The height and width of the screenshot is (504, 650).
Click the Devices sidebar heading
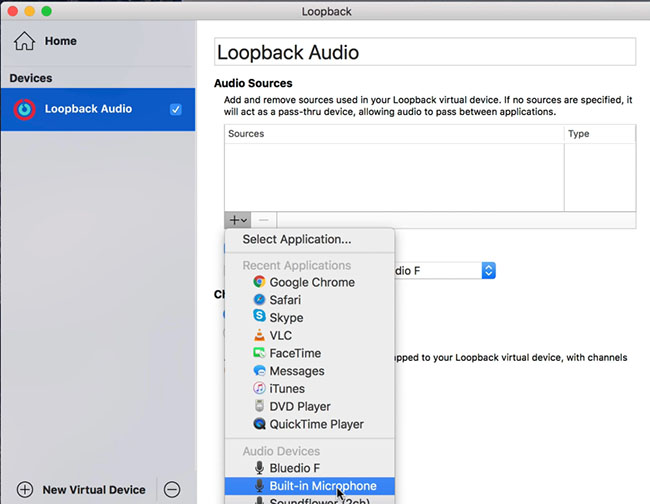point(31,78)
